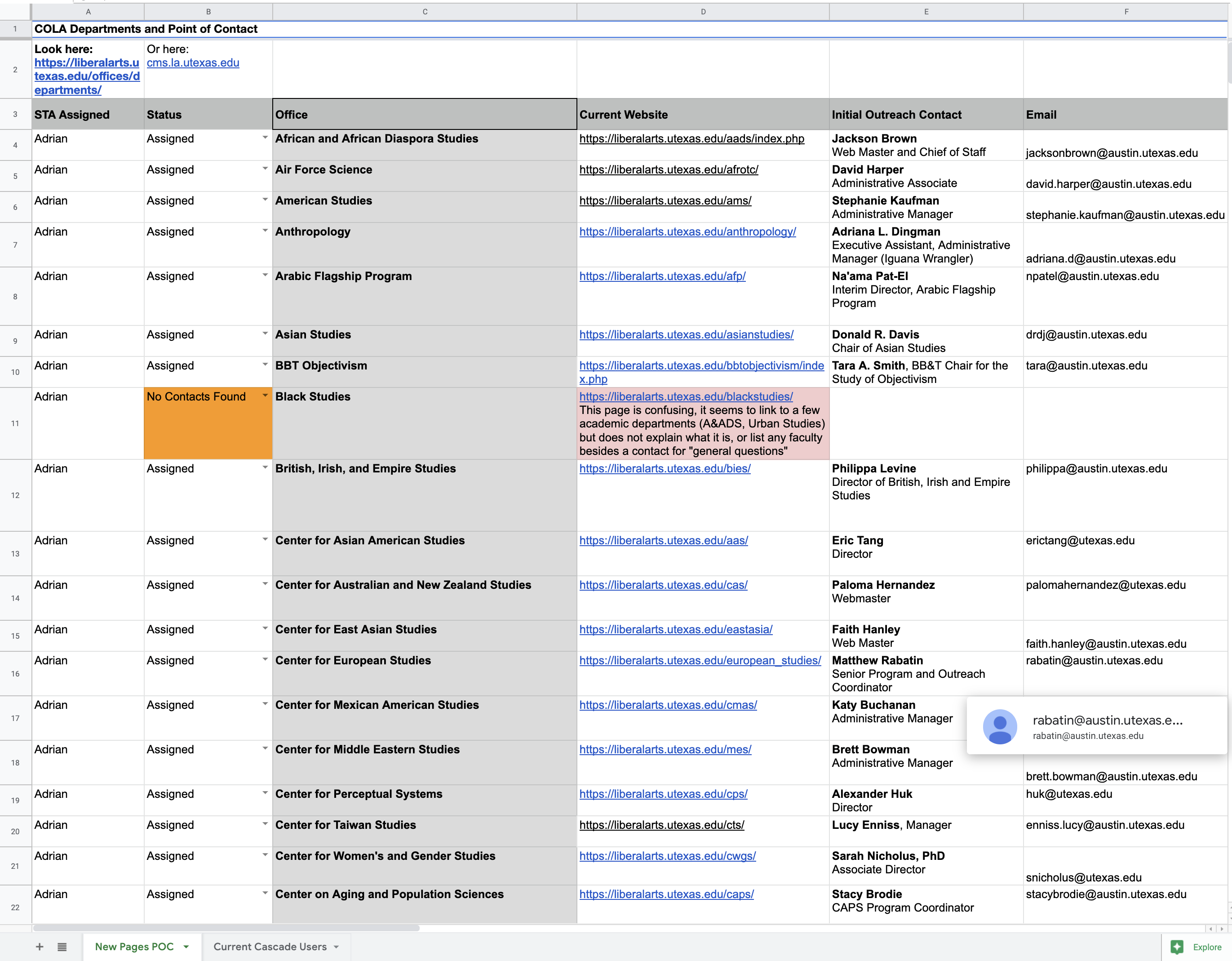Open the afrotc website link
1232x961 pixels.
(x=669, y=169)
